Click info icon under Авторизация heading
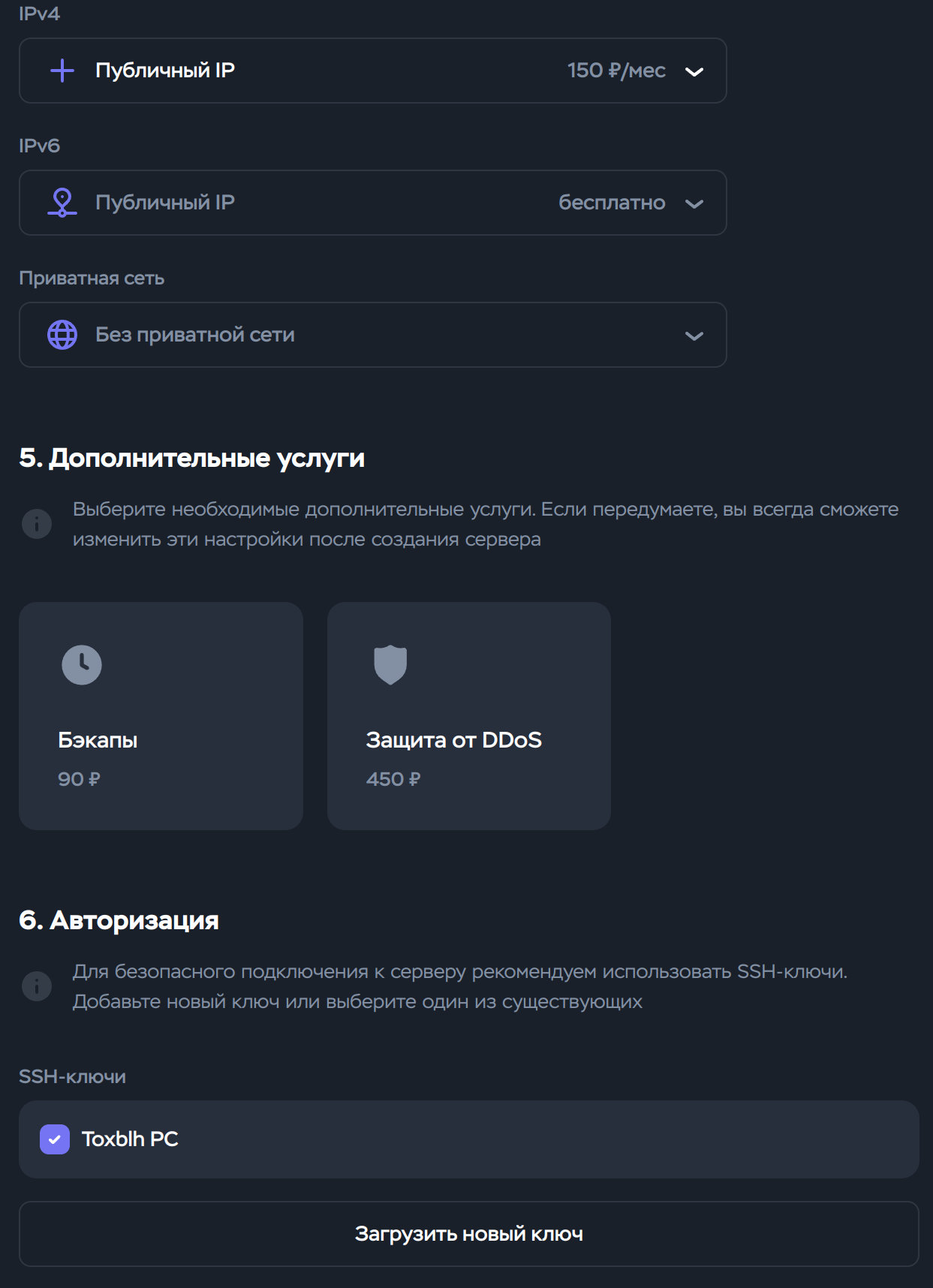 pos(37,986)
